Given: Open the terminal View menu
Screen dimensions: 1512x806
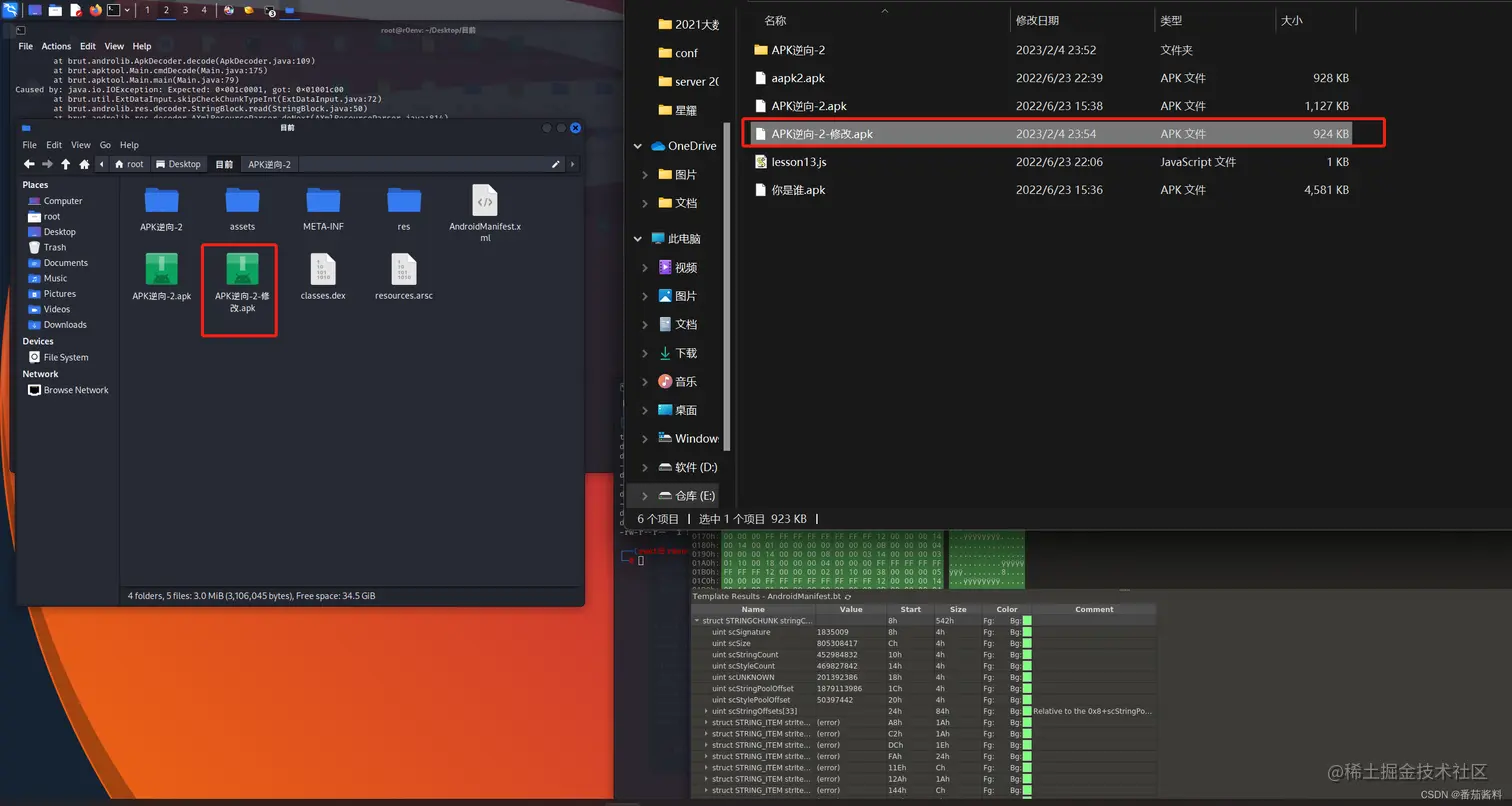Looking at the screenshot, I should click(115, 46).
